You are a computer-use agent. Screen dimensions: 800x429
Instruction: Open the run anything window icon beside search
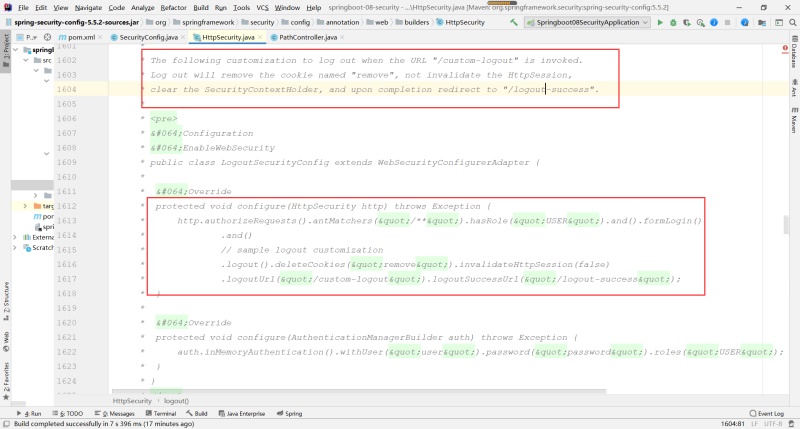(779, 22)
